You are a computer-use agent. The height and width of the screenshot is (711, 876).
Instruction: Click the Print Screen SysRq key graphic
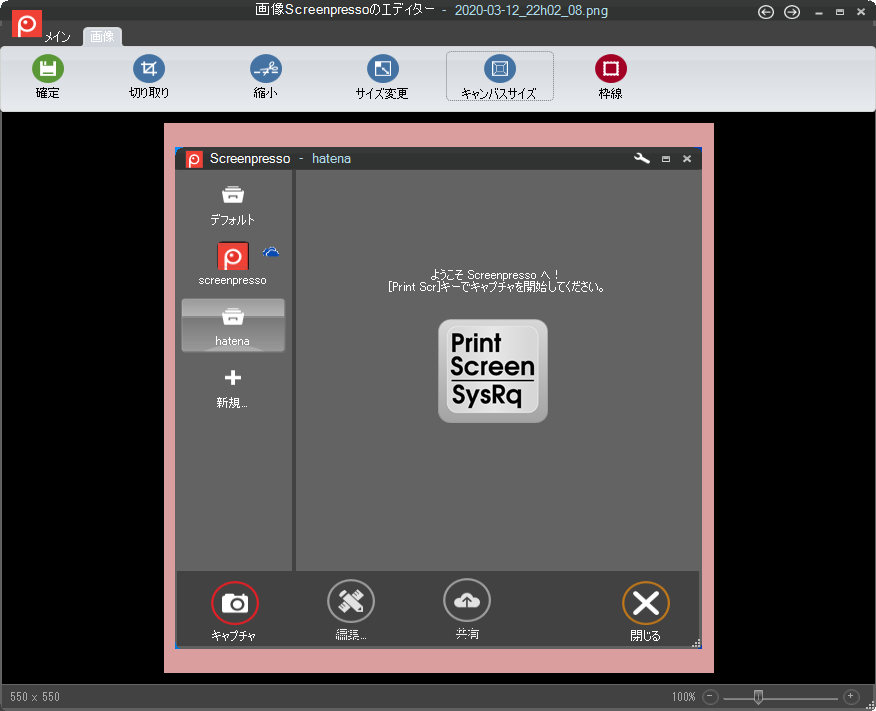point(493,371)
